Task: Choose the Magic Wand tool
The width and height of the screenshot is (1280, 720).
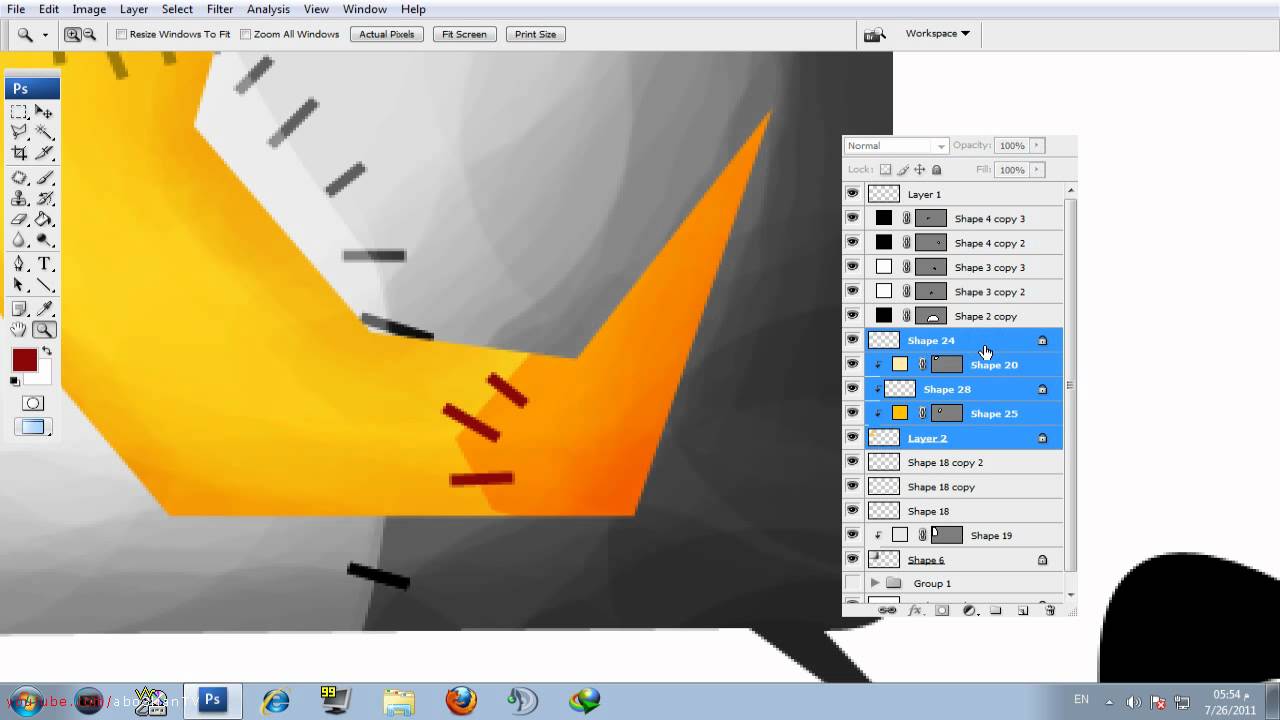Action: pos(44,132)
